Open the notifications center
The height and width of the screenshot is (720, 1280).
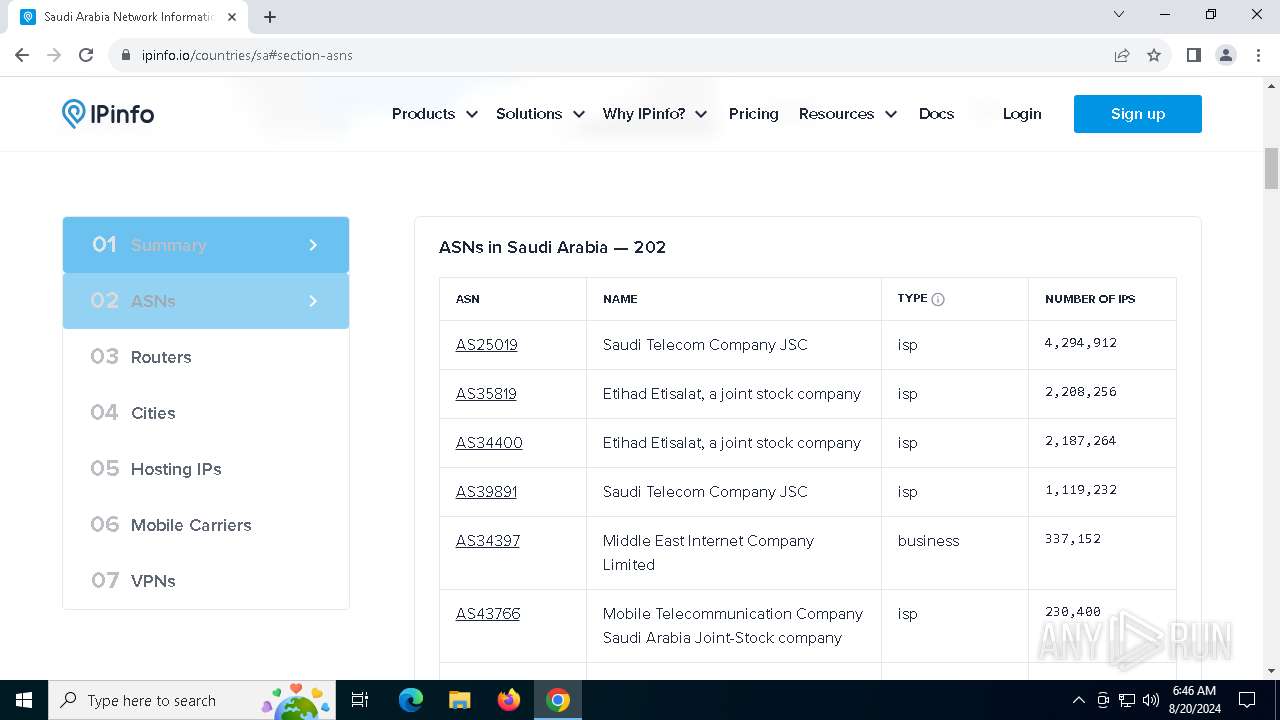tap(1247, 700)
